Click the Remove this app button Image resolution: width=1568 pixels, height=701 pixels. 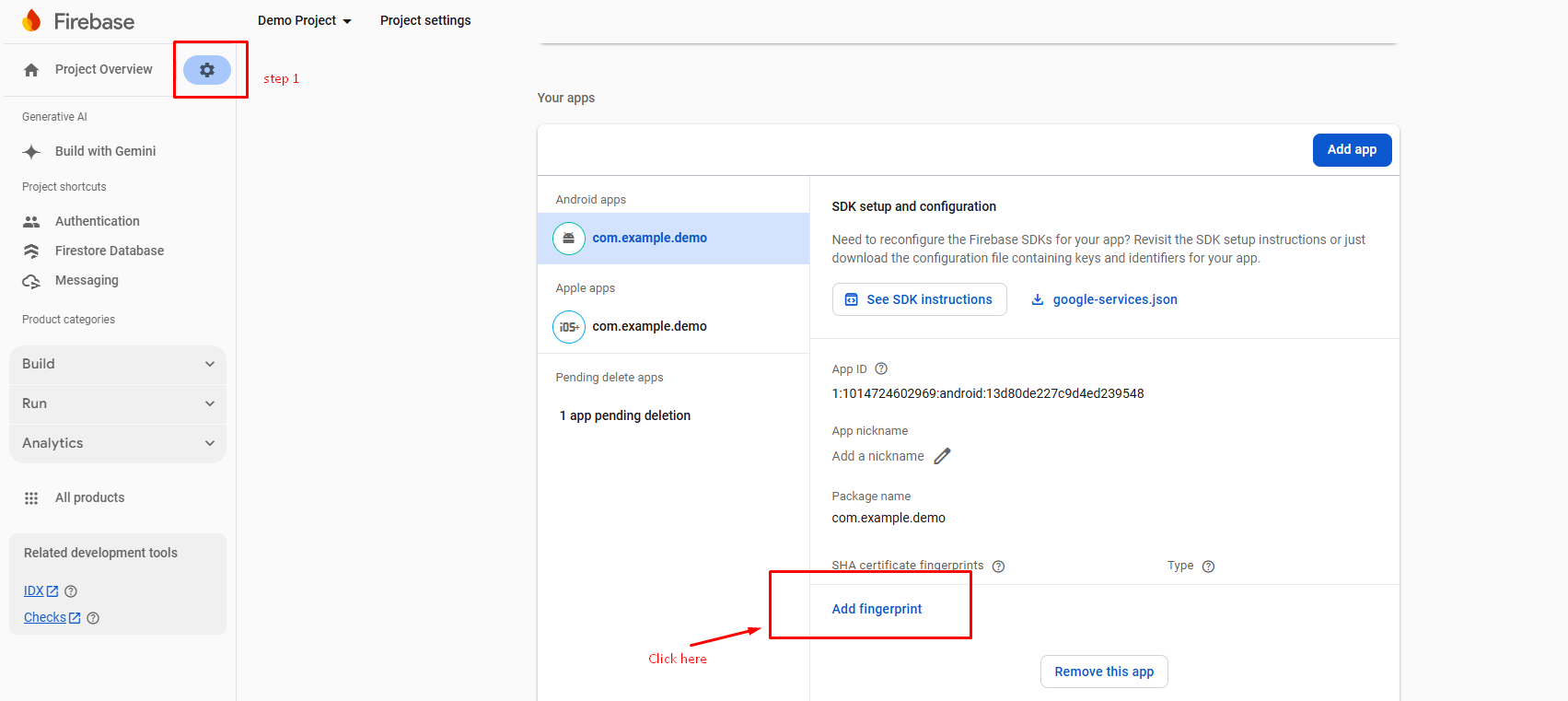pos(1104,672)
